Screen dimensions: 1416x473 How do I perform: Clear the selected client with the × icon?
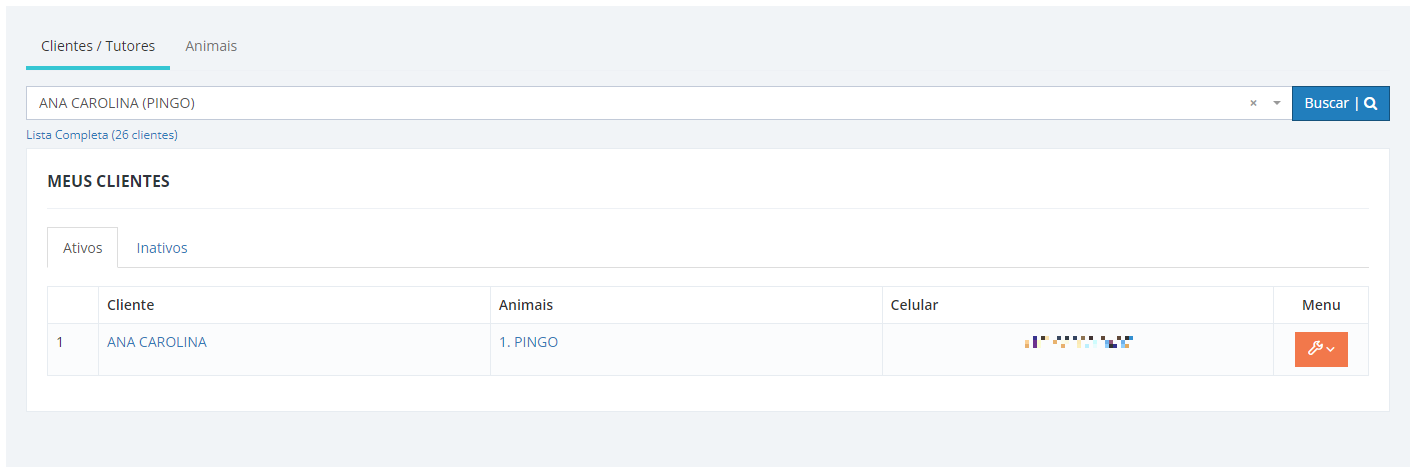(x=1253, y=103)
